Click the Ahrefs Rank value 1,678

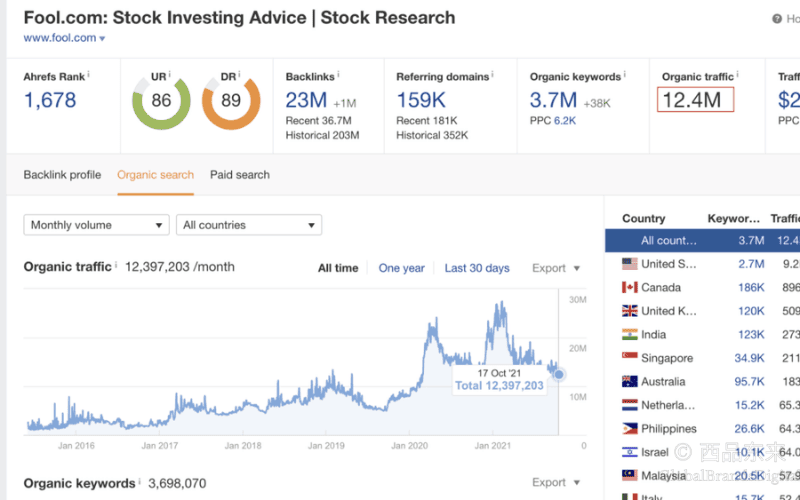50,100
